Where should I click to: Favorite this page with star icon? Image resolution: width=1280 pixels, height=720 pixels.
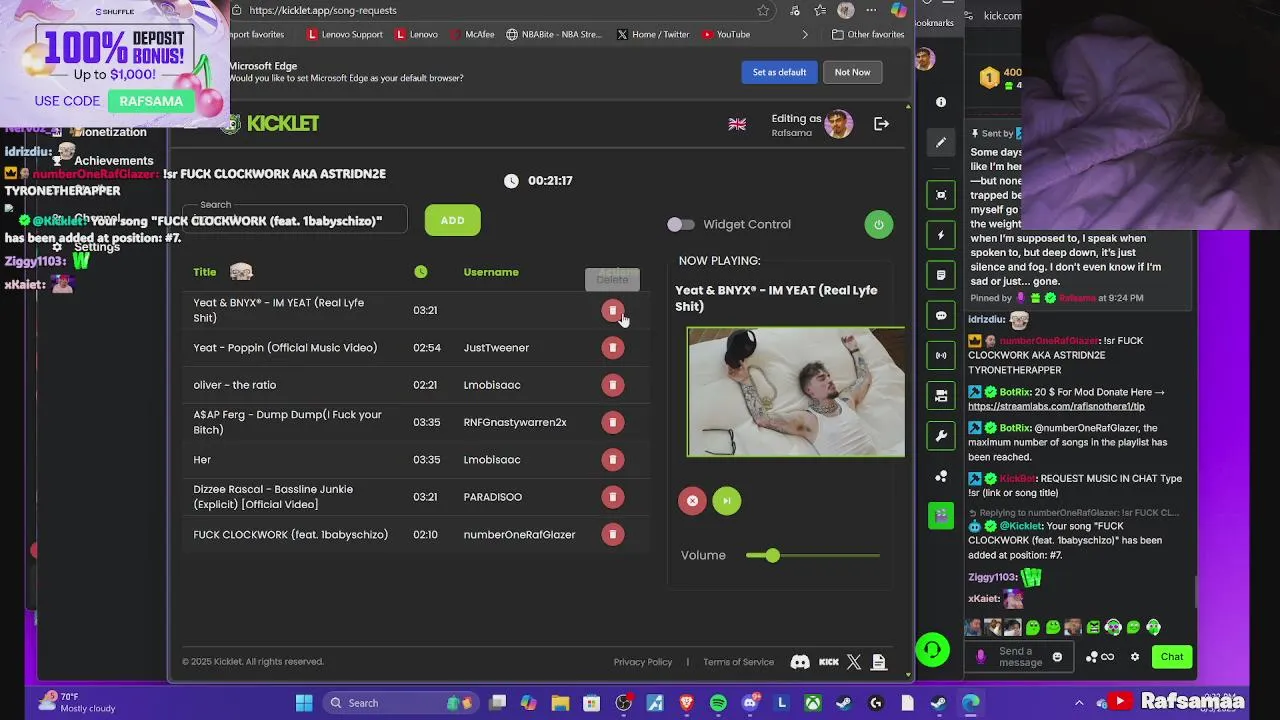(x=763, y=10)
